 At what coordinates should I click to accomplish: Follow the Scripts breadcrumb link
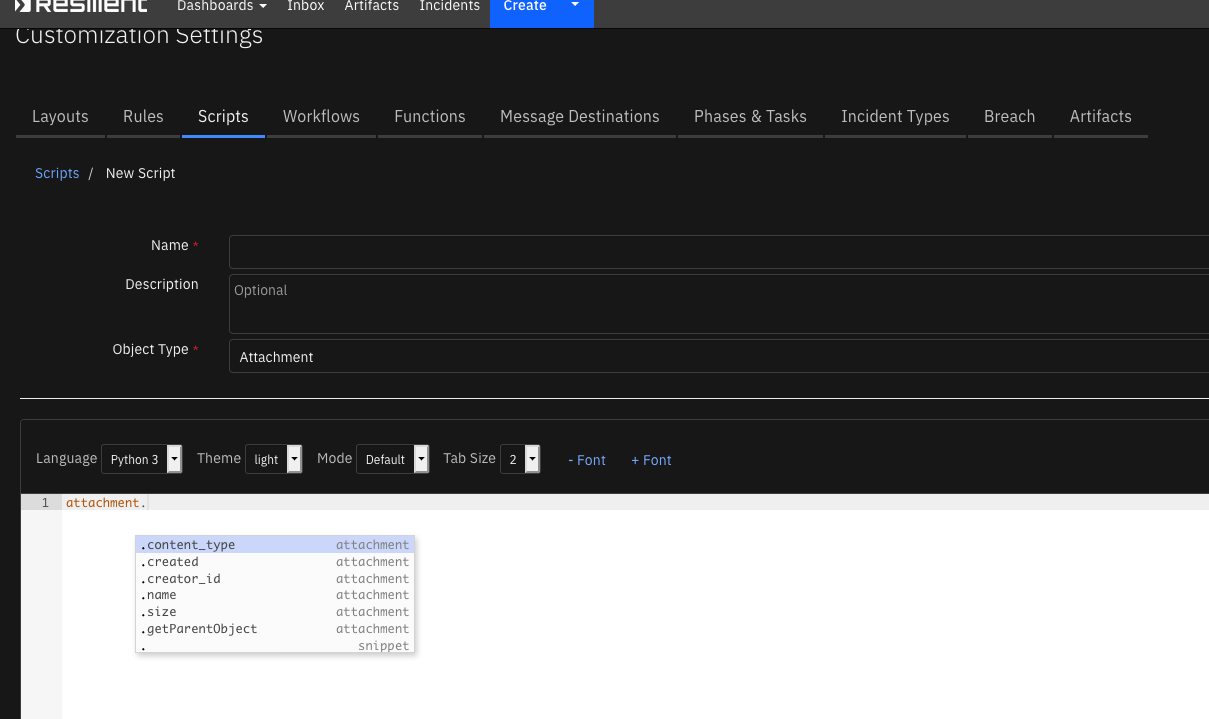(x=57, y=173)
